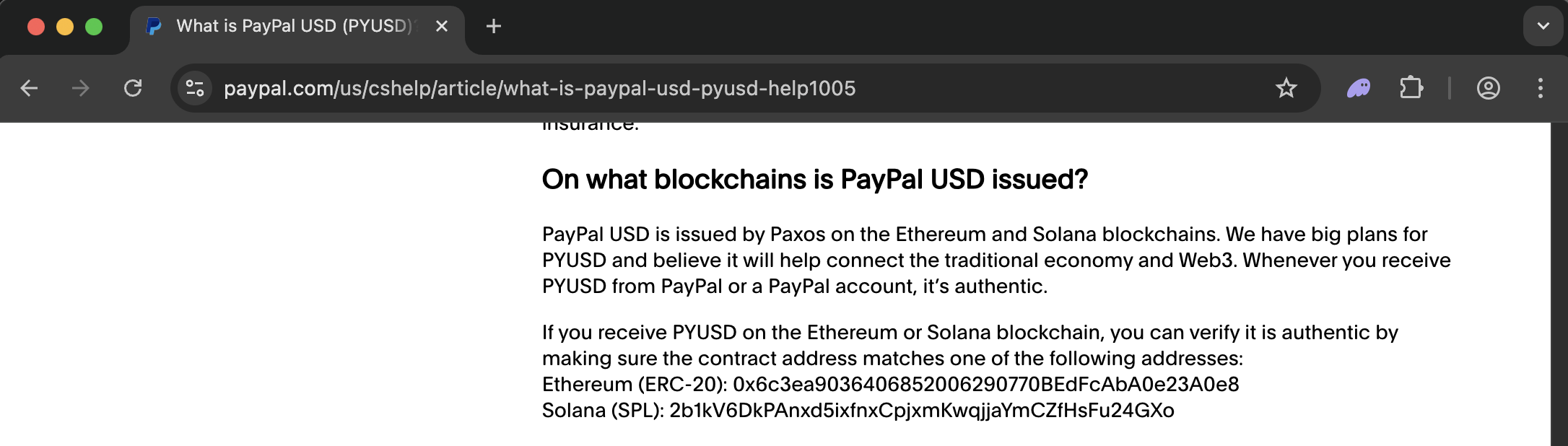Screen dimensions: 1568x446
Task: Open the Chrome profile avatar
Action: (x=1489, y=89)
